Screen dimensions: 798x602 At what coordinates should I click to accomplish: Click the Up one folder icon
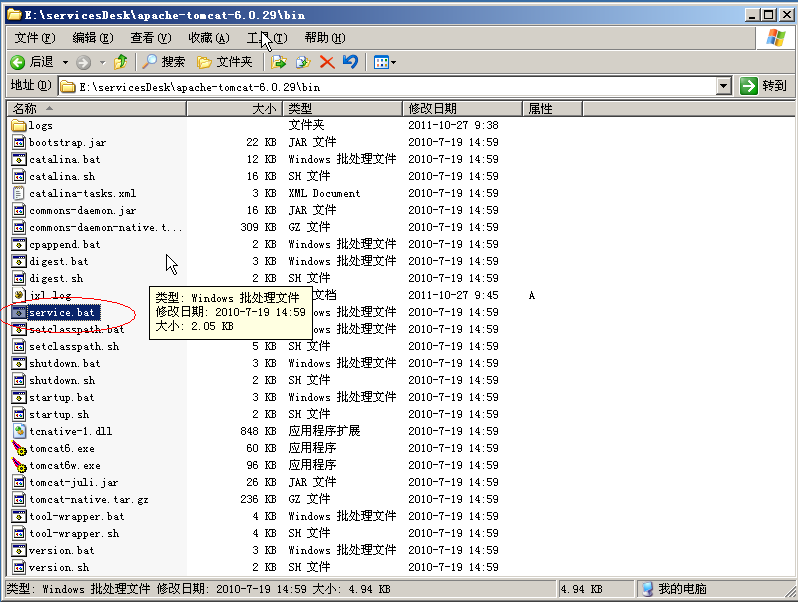[x=120, y=62]
